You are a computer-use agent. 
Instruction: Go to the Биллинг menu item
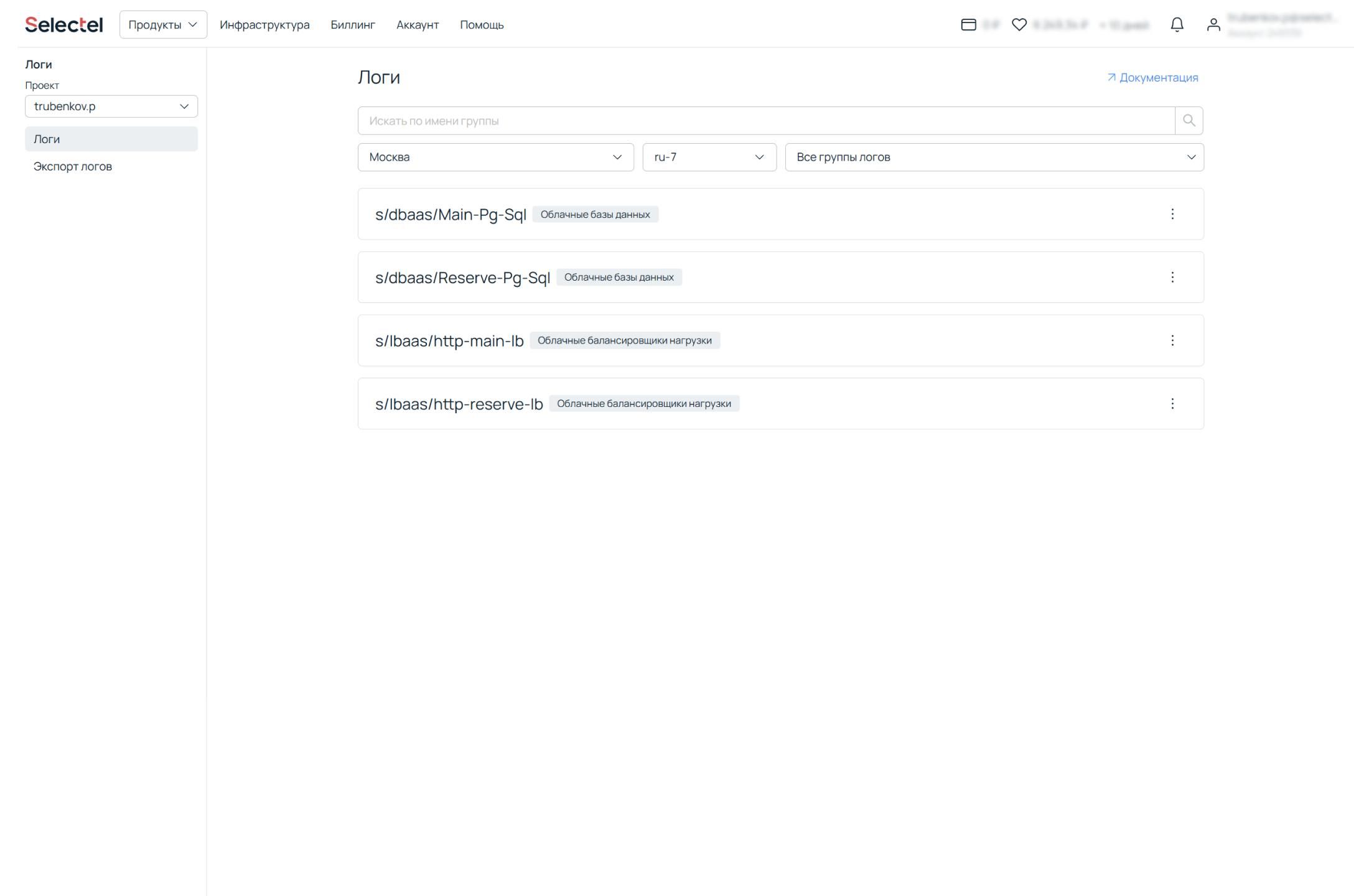(353, 25)
